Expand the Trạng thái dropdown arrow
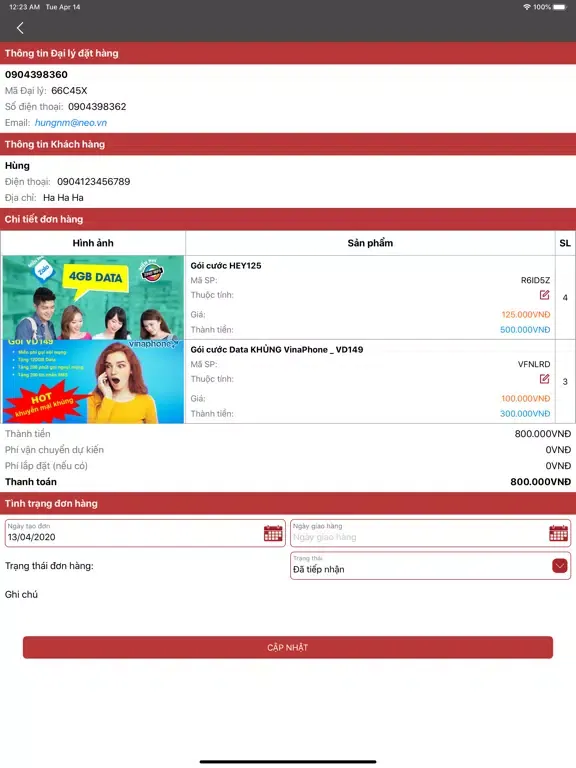This screenshot has width=576, height=768. (559, 566)
